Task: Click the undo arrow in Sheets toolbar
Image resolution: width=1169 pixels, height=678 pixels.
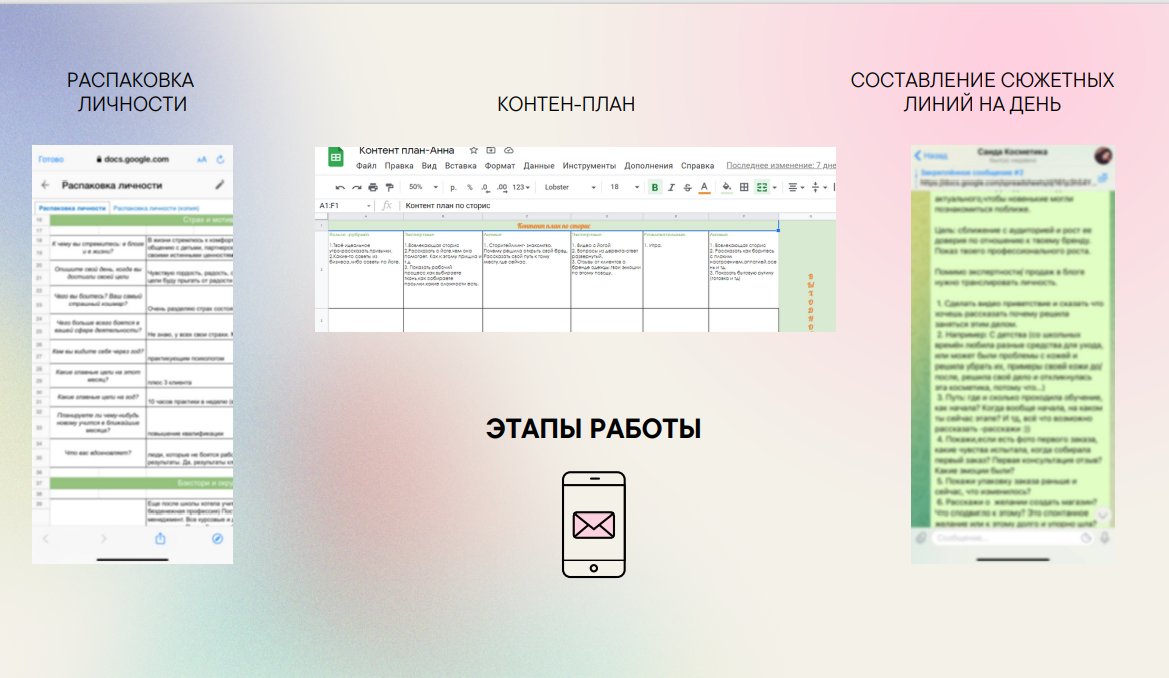Action: 340,187
